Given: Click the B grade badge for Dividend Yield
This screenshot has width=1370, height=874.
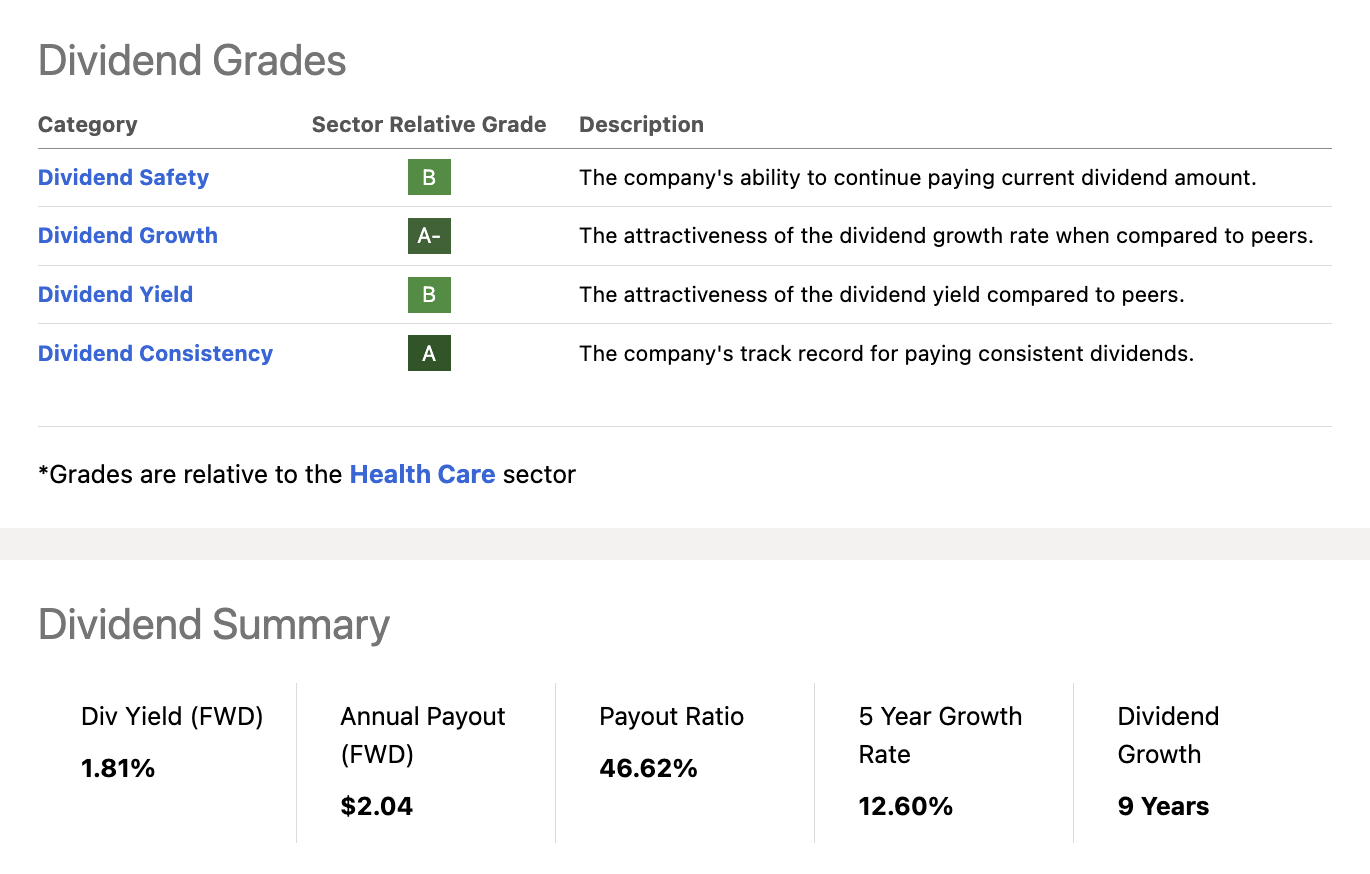Looking at the screenshot, I should [429, 295].
